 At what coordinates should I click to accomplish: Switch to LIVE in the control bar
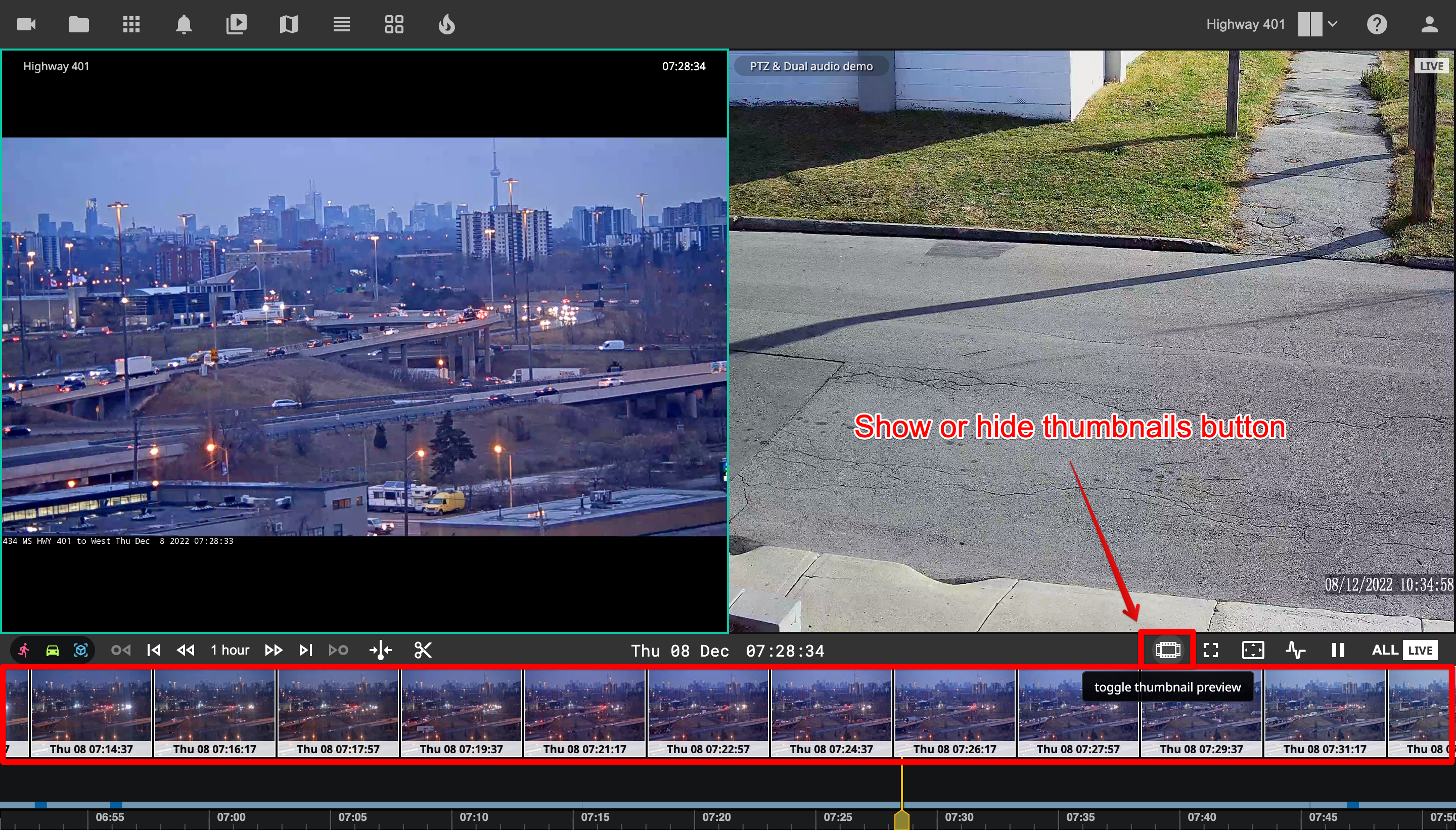coord(1420,651)
